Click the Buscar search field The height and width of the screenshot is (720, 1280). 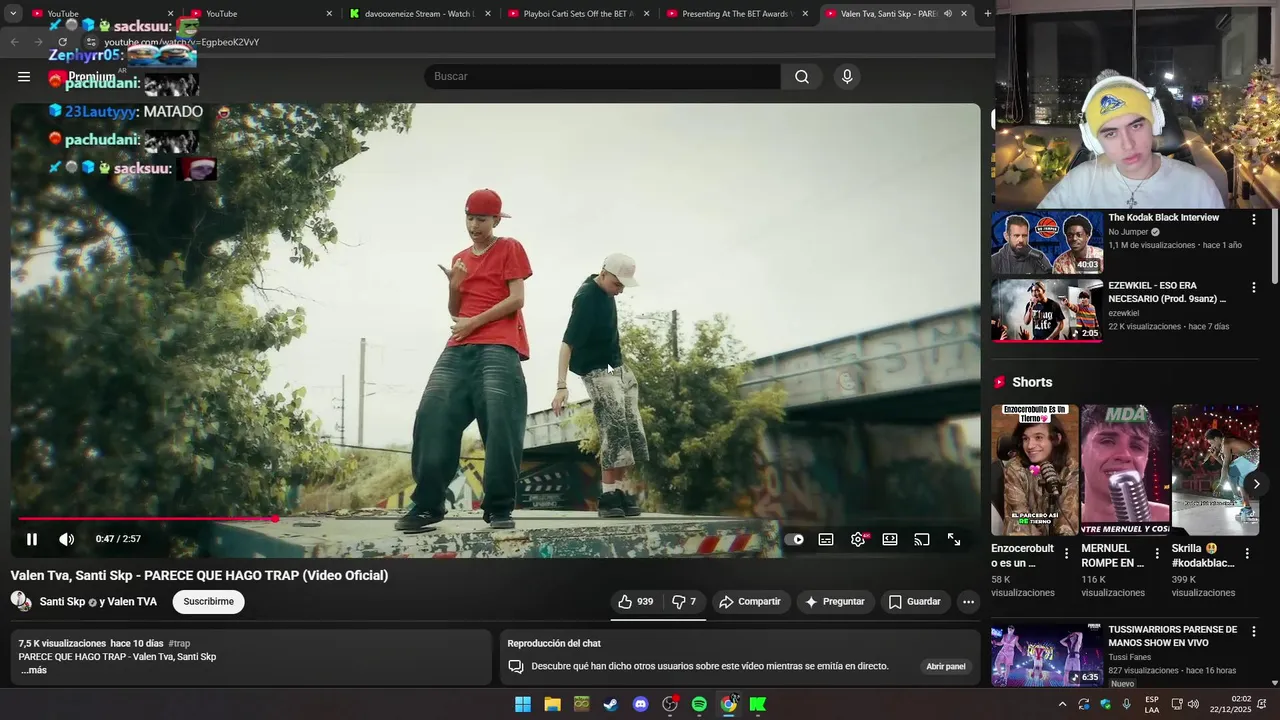[602, 76]
